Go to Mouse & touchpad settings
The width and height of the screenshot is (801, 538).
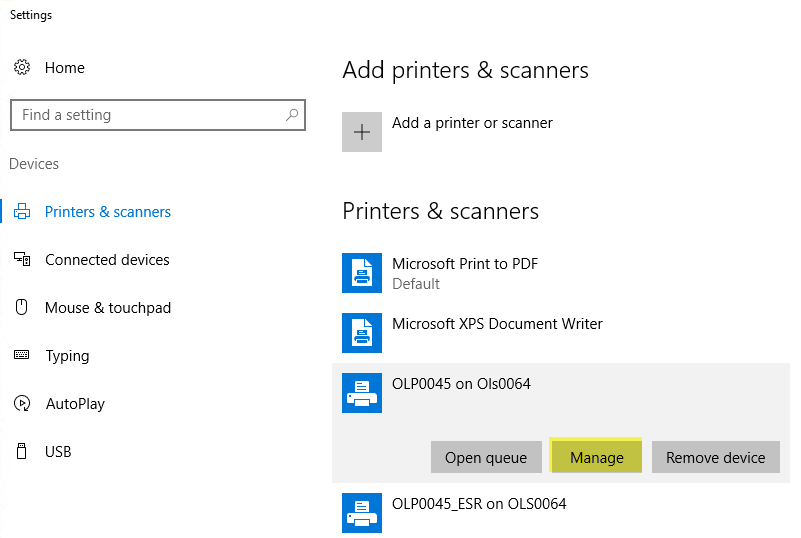point(108,308)
